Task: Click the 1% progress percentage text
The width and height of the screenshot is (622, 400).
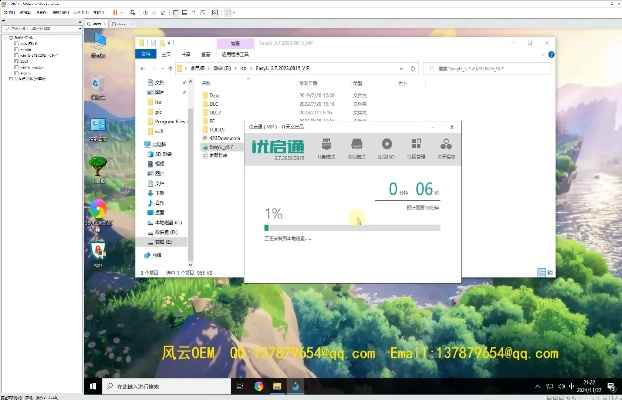Action: [273, 214]
